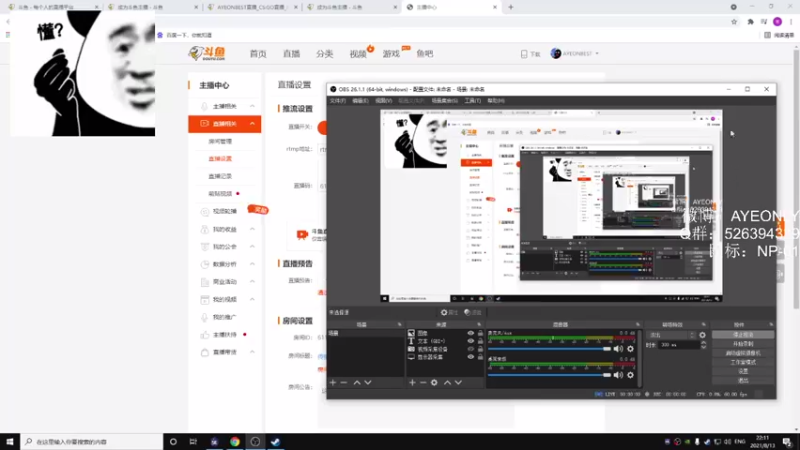The image size is (800, 450).
Task: Bookmark the page with the star icon
Action: click(x=734, y=22)
